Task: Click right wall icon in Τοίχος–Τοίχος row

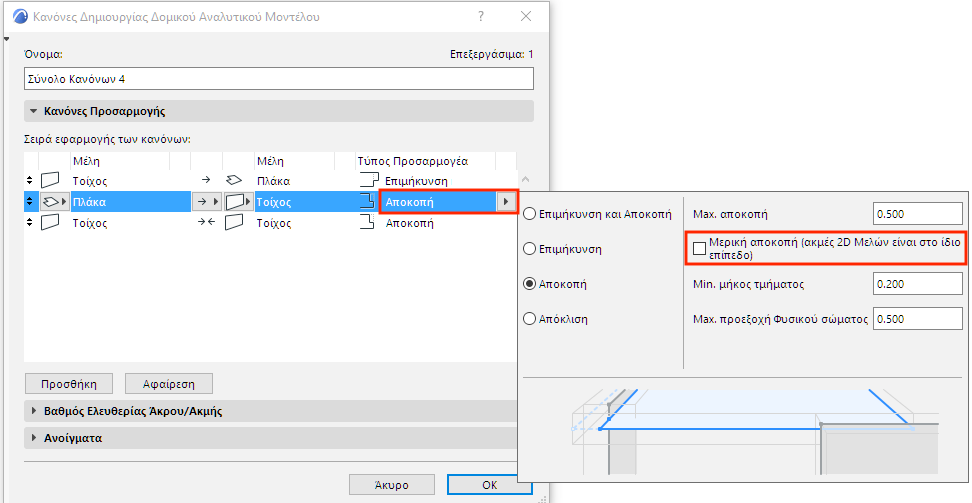Action: [234, 223]
